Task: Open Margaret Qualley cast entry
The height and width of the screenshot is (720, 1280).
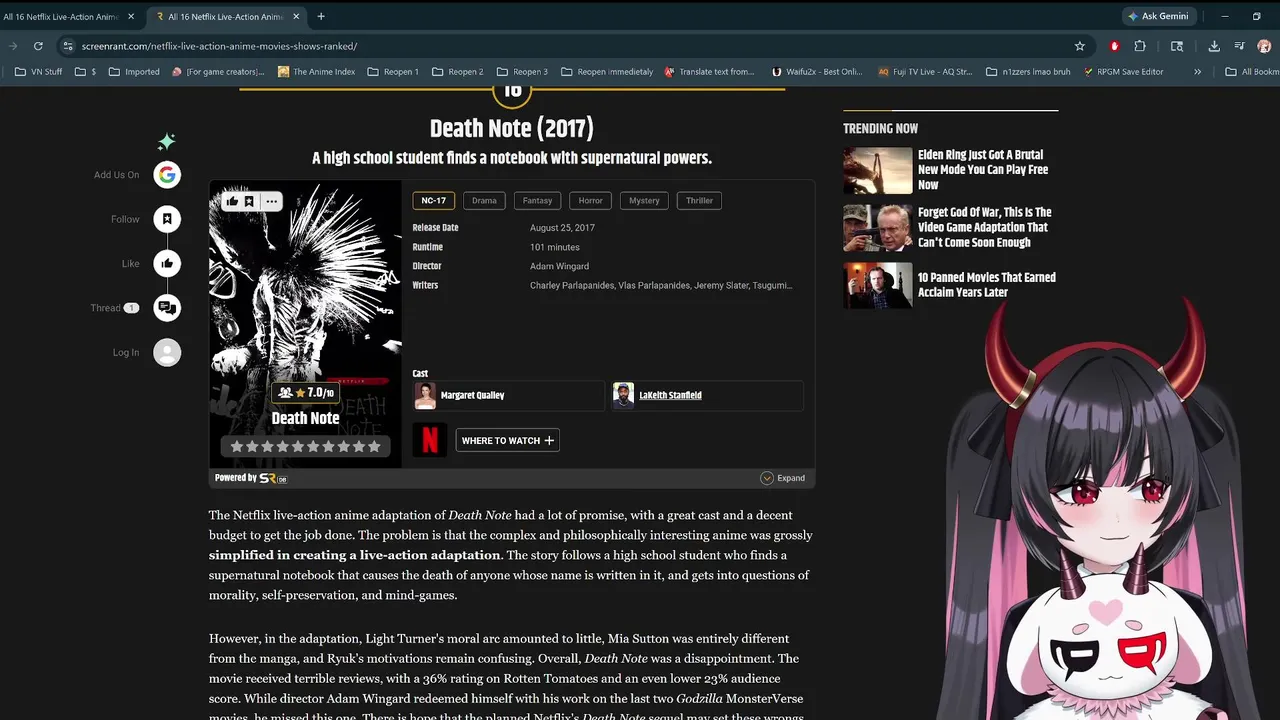Action: 509,395
